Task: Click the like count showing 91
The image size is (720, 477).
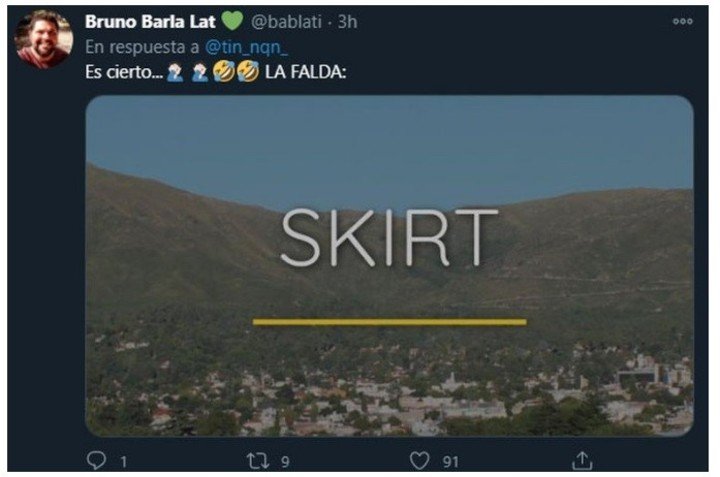Action: pos(450,462)
